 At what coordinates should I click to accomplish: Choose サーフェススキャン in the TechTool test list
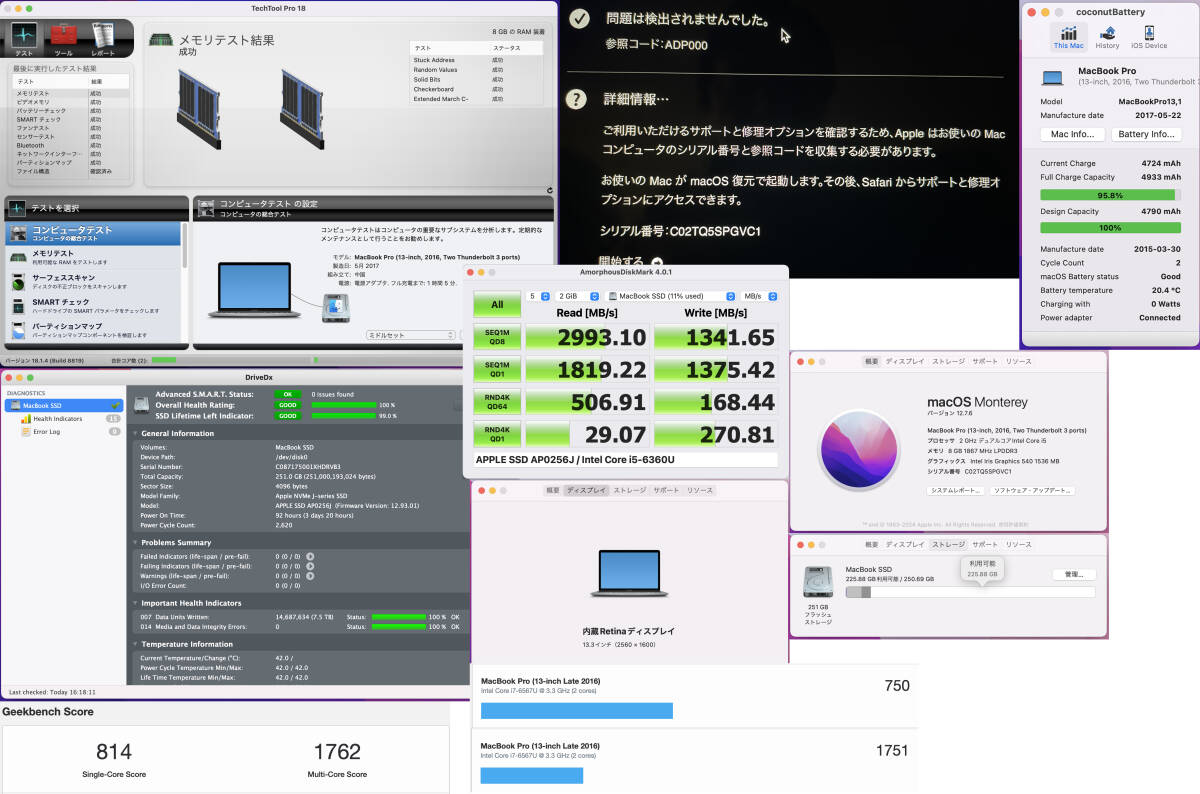click(94, 280)
